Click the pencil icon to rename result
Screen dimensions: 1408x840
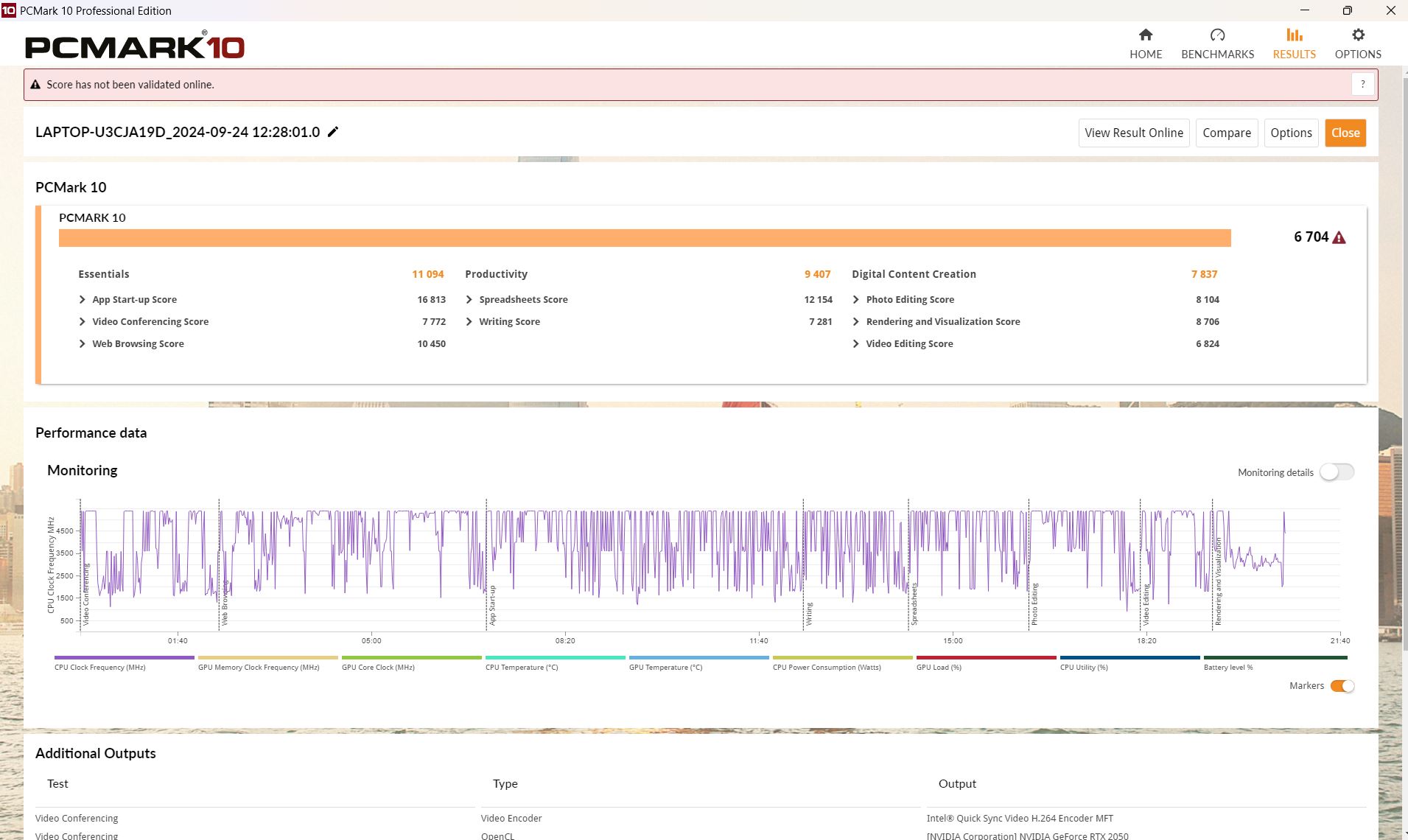click(x=333, y=132)
